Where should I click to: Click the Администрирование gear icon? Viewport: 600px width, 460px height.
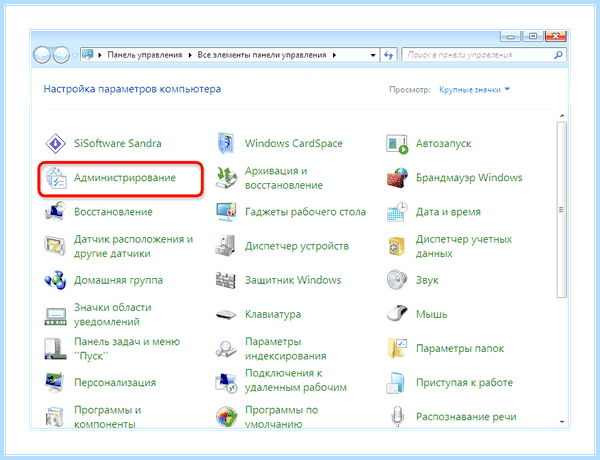55,178
